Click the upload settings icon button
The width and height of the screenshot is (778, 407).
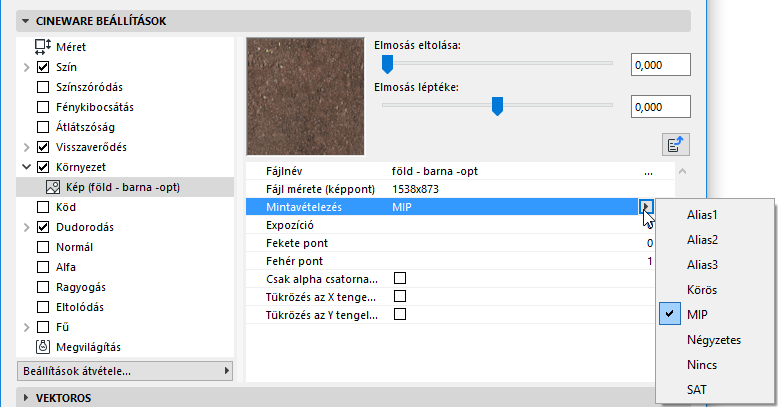point(676,145)
